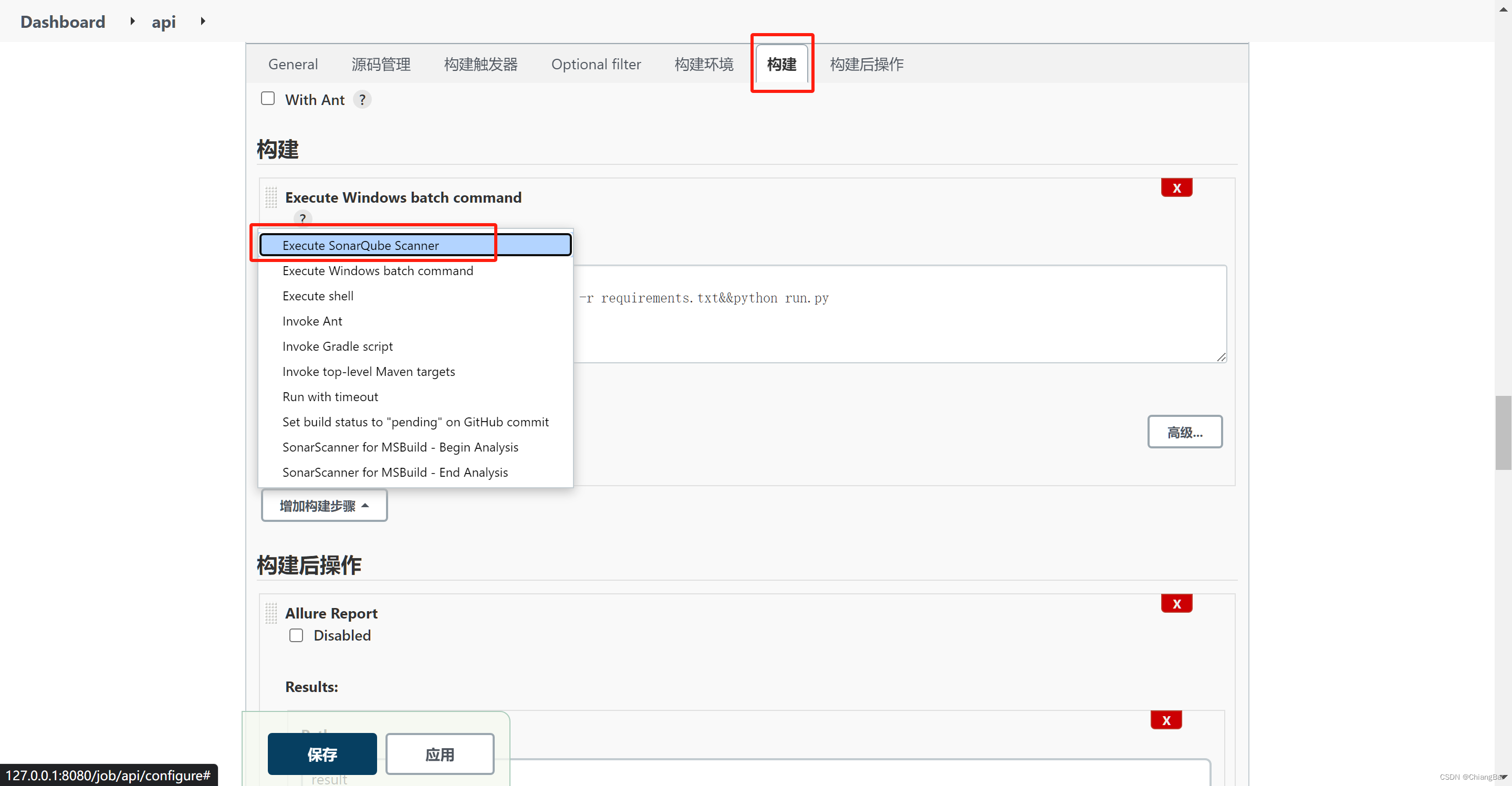Select the 构建 tab
The height and width of the screenshot is (786, 1512).
[782, 64]
